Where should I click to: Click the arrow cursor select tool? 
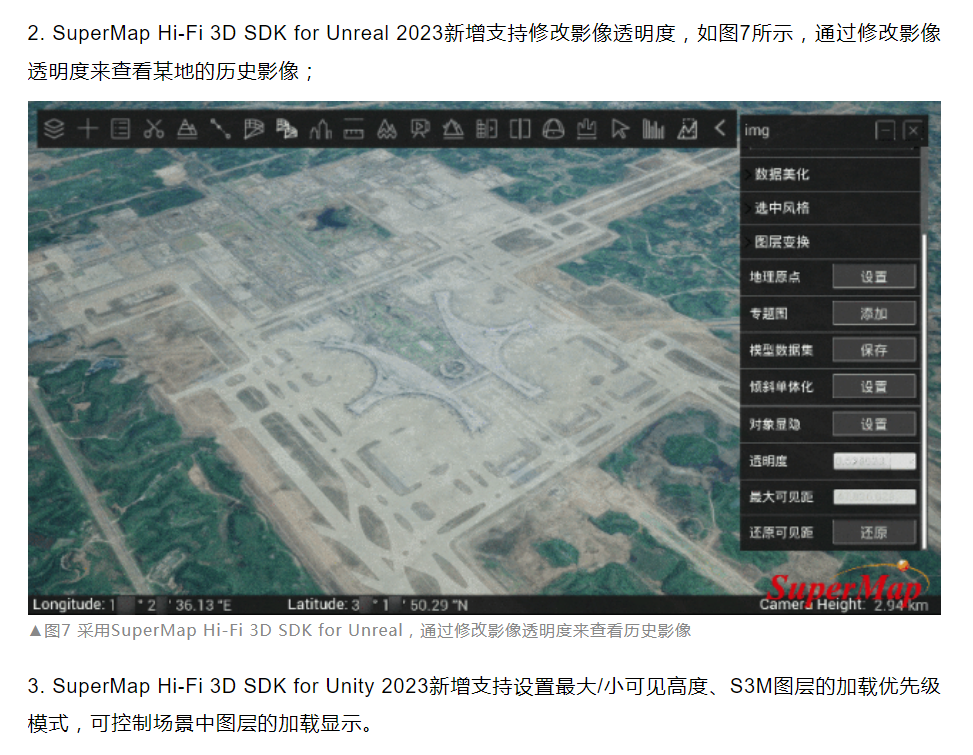coord(620,129)
